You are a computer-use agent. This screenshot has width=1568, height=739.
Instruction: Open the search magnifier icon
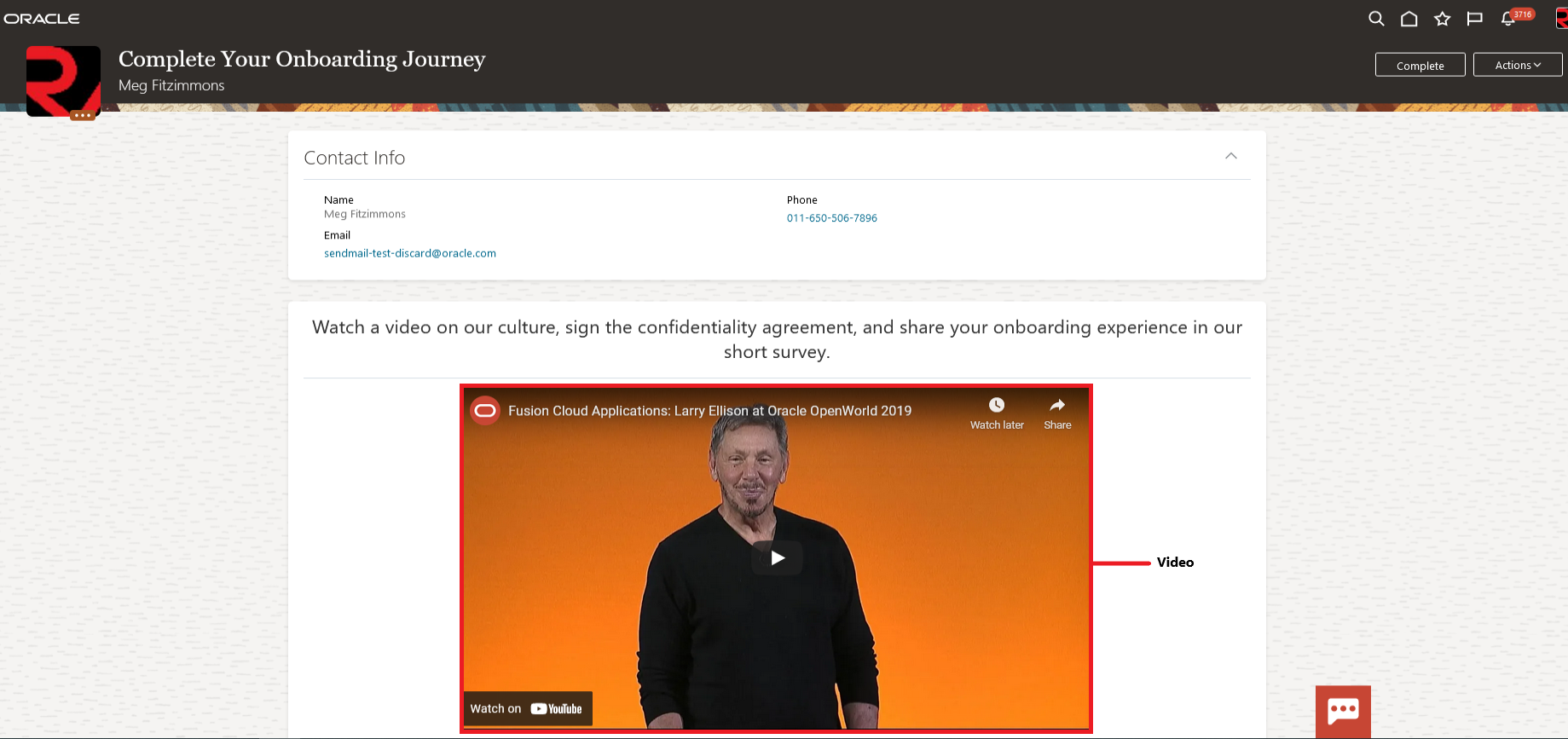point(1376,19)
